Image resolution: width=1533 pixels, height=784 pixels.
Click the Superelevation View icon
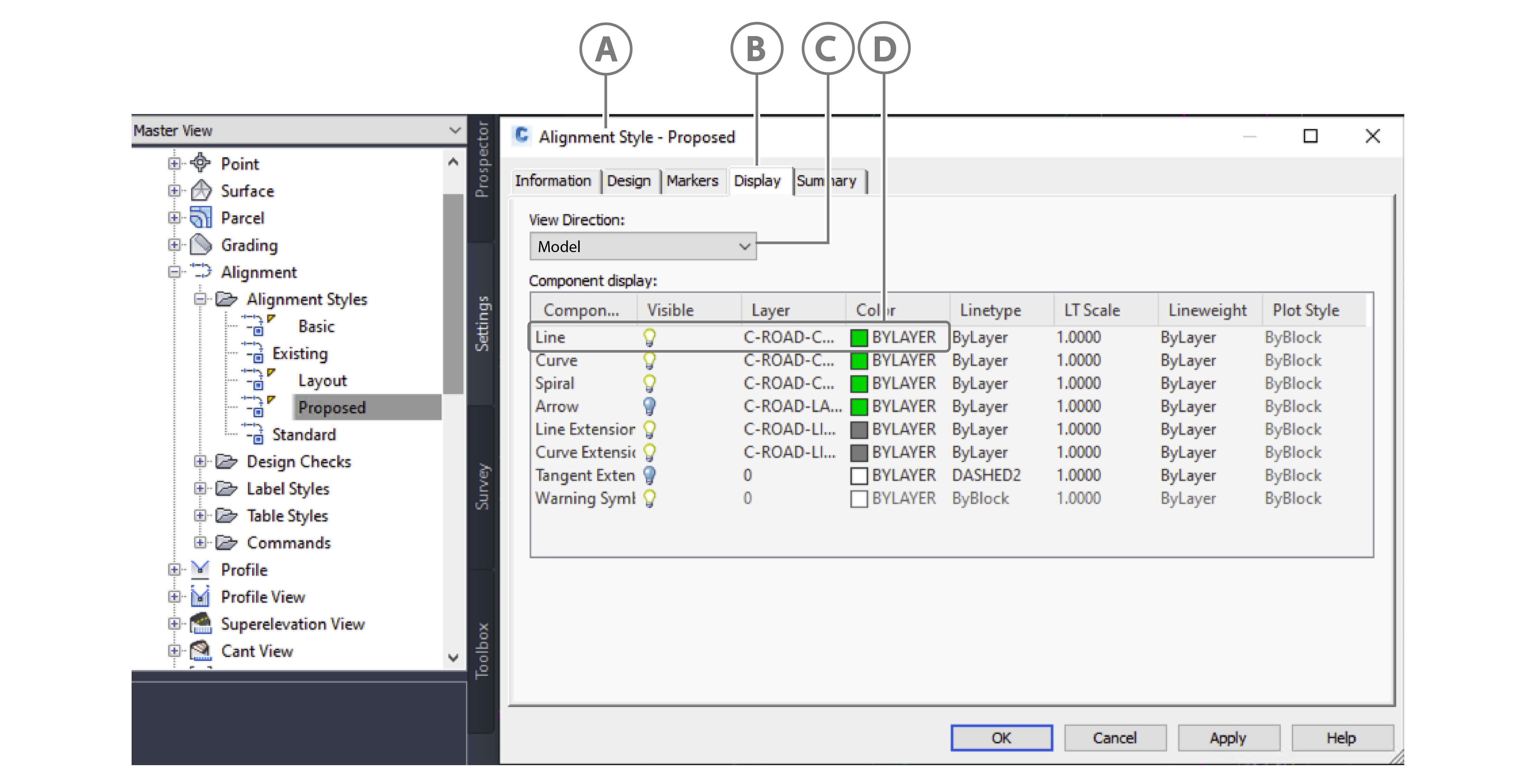200,623
